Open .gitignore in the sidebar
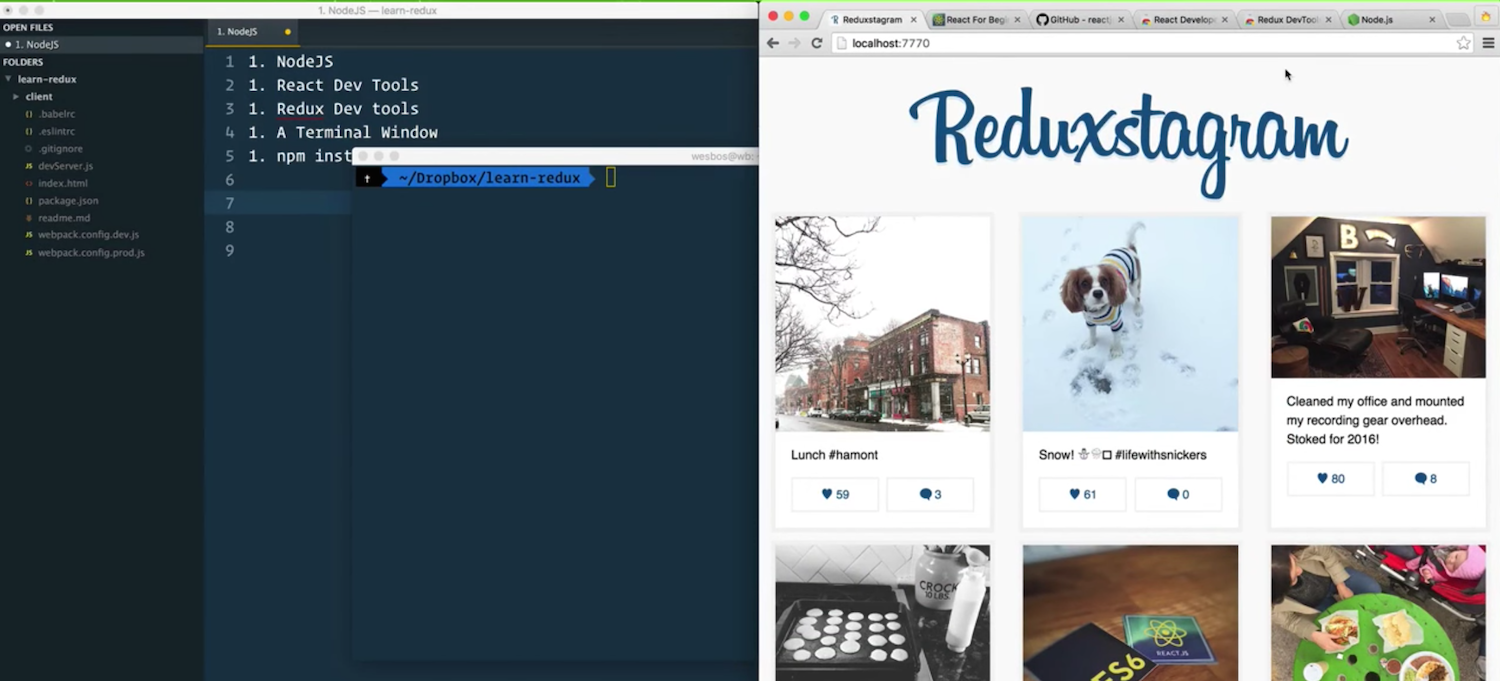Viewport: 1500px width, 681px height. 60,149
